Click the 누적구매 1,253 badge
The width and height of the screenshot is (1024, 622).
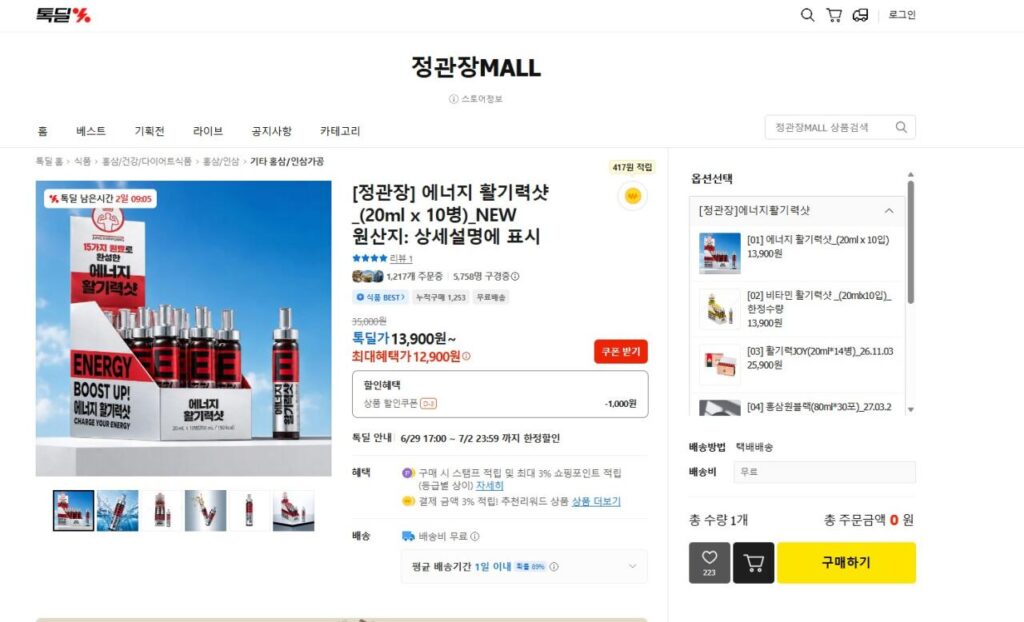pyautogui.click(x=441, y=297)
